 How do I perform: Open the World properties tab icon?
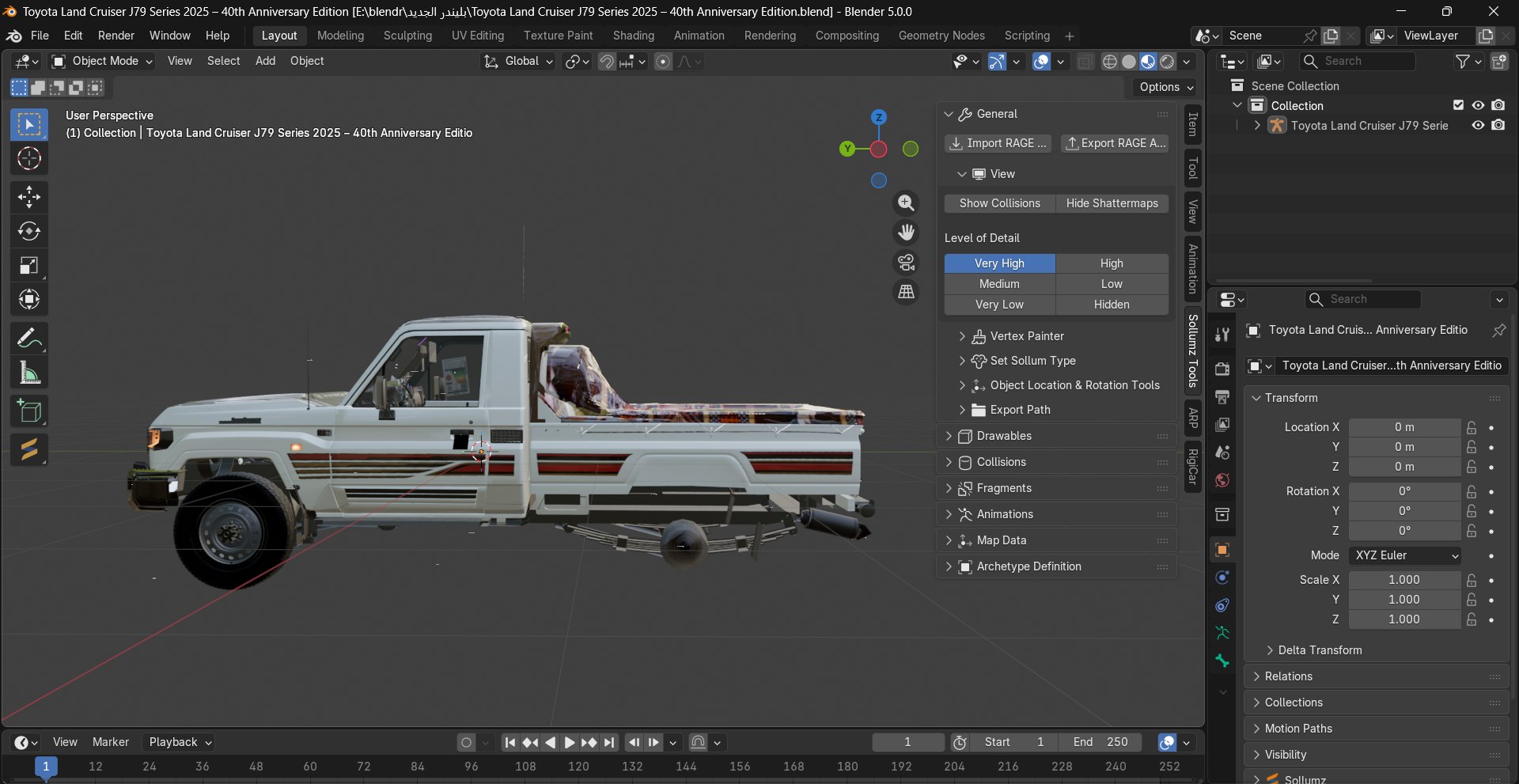click(x=1222, y=480)
